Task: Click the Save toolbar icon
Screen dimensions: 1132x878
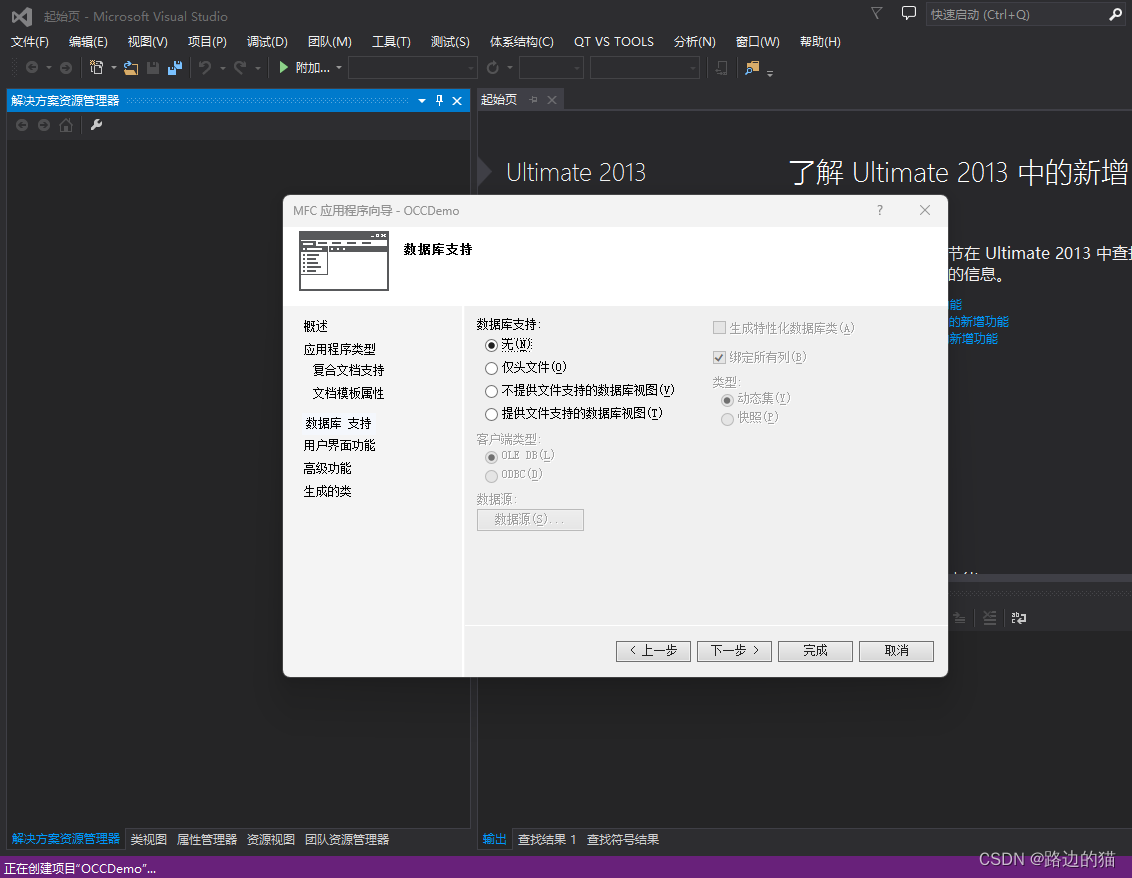Action: (152, 68)
